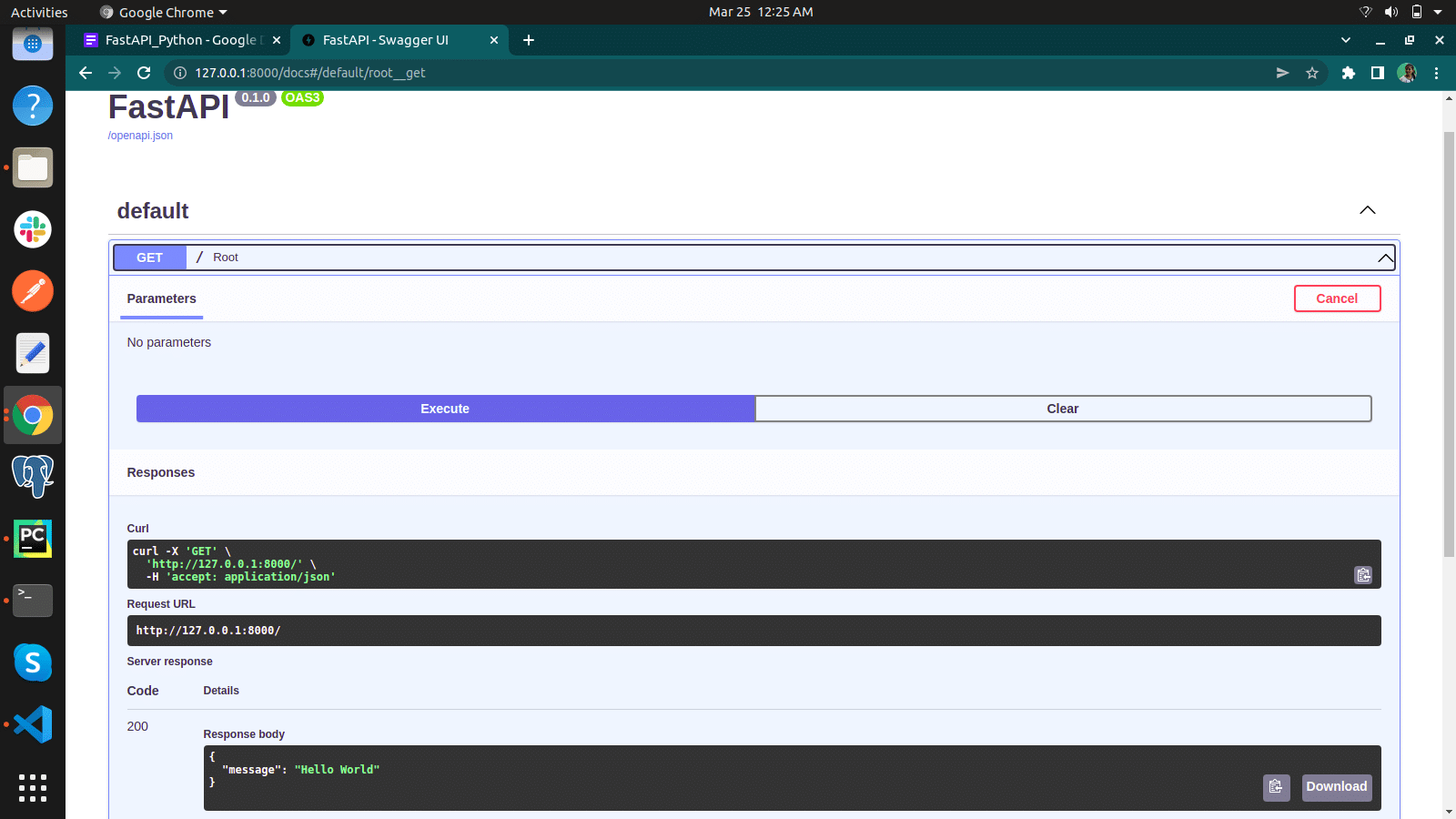
Task: Execute the GET Root request
Action: [x=444, y=409]
